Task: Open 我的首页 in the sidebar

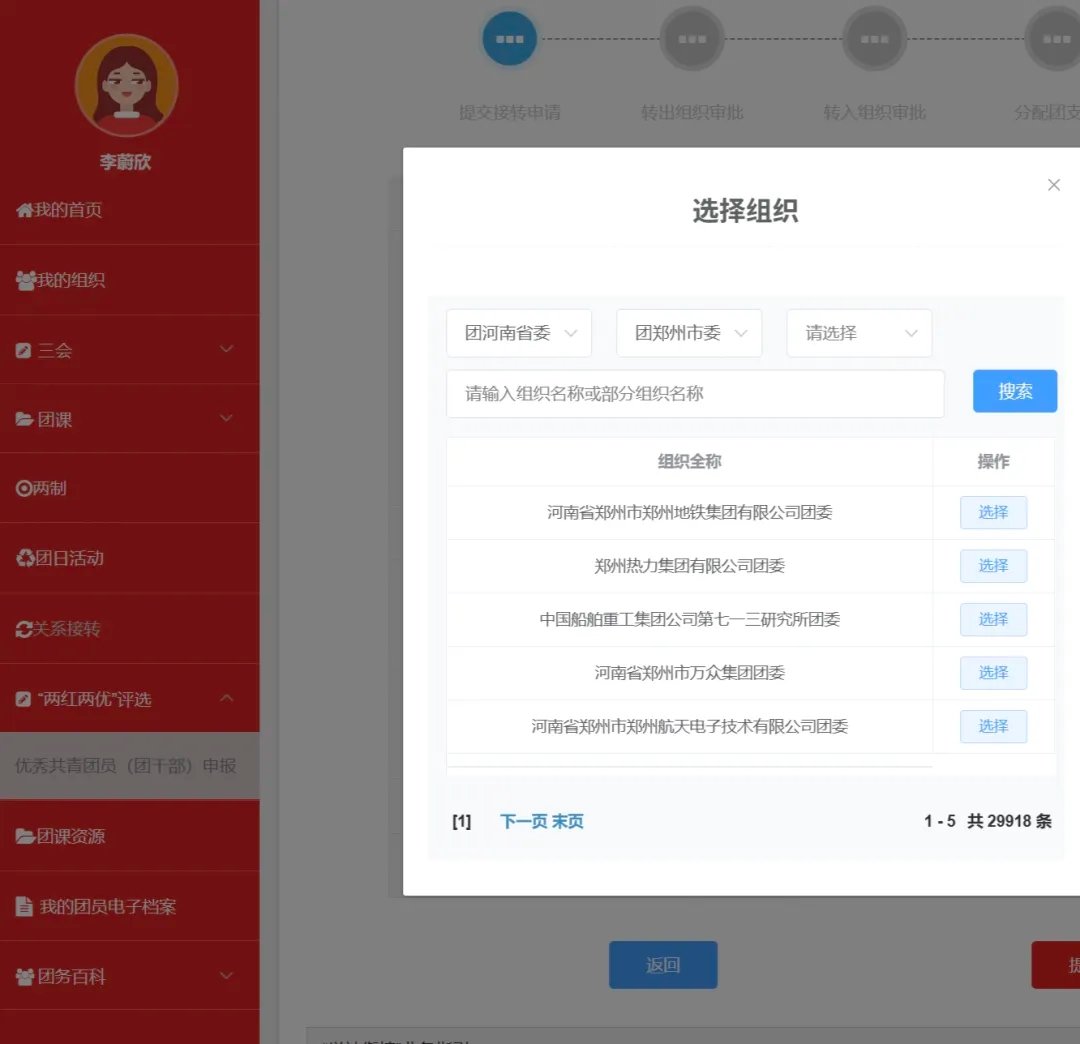Action: [60, 210]
